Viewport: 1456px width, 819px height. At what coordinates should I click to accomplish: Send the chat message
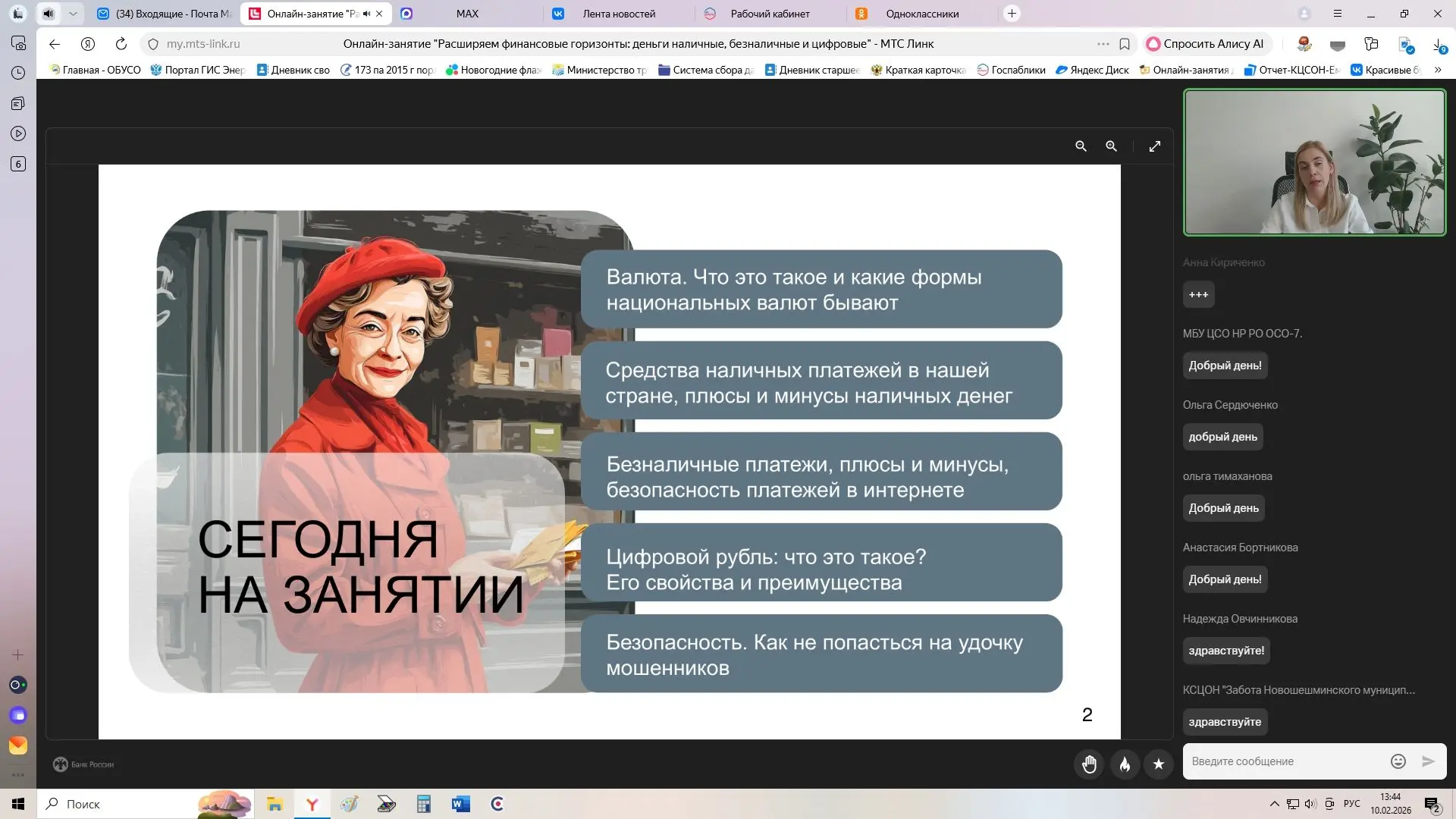point(1428,761)
